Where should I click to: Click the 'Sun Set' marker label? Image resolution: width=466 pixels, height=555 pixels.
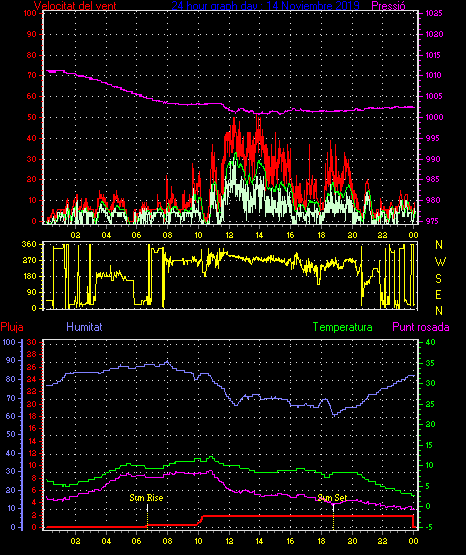coord(332,498)
